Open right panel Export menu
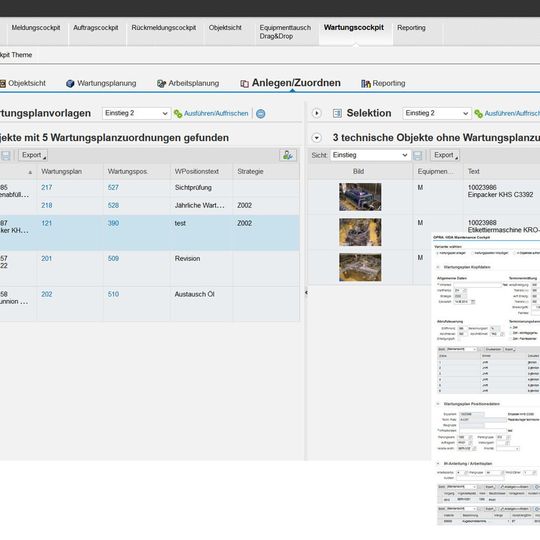 point(445,155)
